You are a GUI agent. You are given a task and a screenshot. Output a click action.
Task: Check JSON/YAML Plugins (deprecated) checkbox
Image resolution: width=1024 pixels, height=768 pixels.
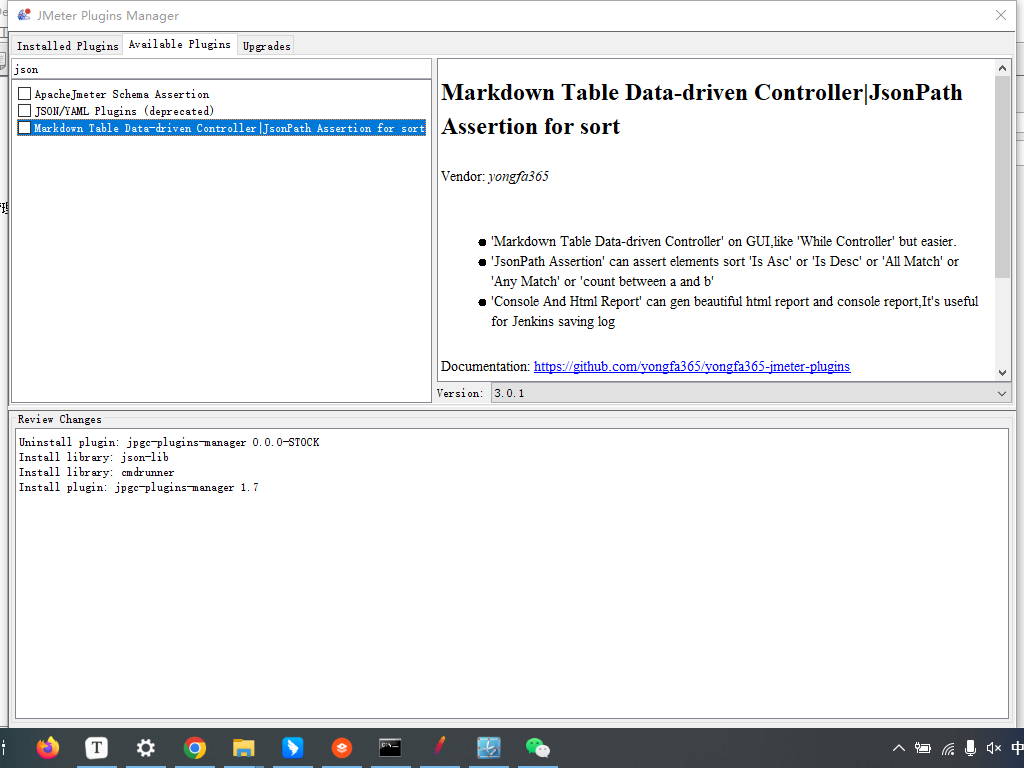(x=25, y=111)
